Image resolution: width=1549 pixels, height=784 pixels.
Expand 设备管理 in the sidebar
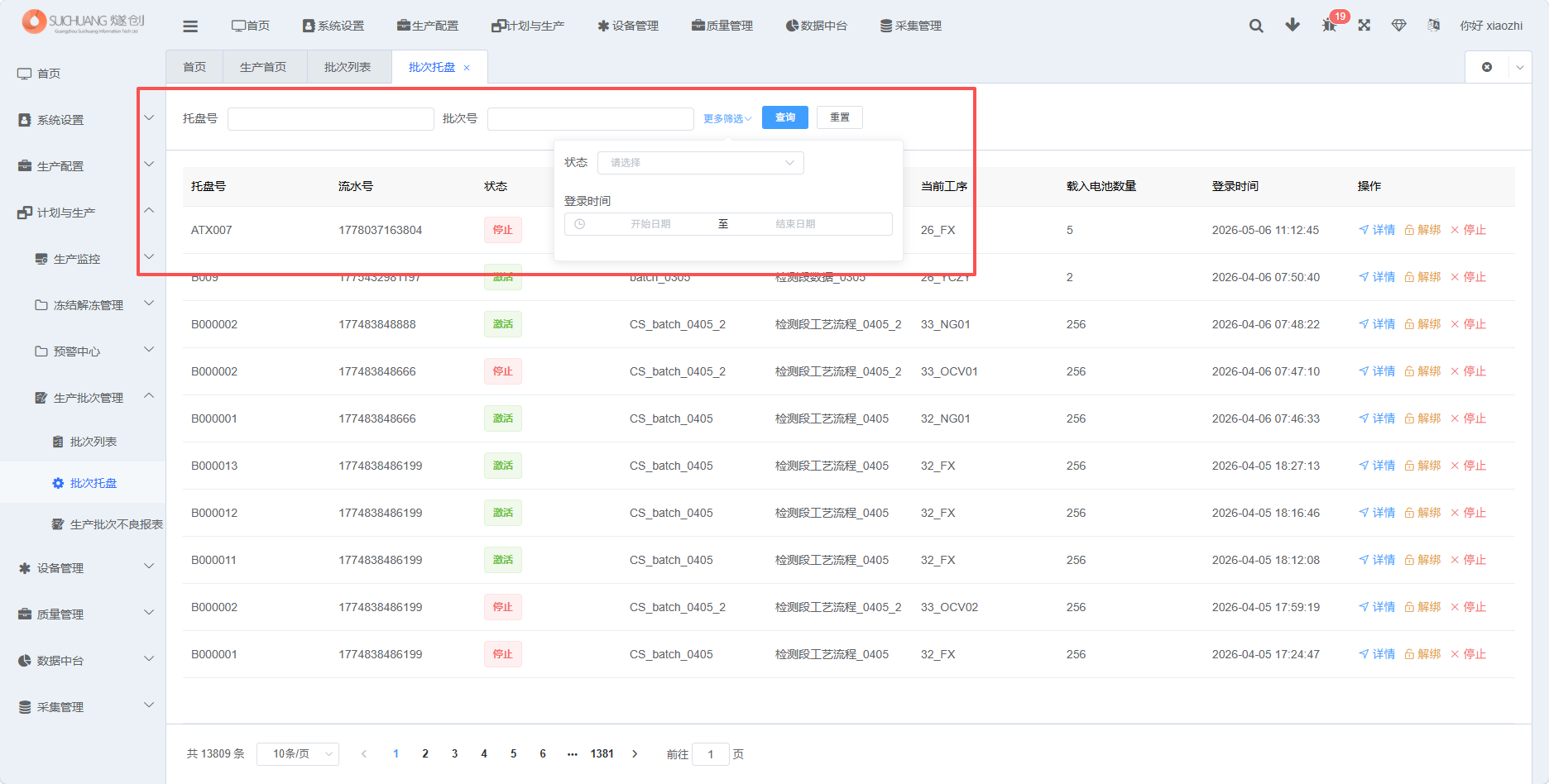pyautogui.click(x=83, y=568)
